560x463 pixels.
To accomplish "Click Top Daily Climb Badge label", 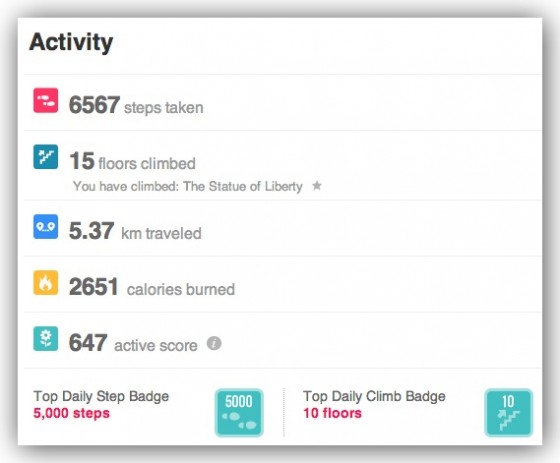I will (374, 397).
